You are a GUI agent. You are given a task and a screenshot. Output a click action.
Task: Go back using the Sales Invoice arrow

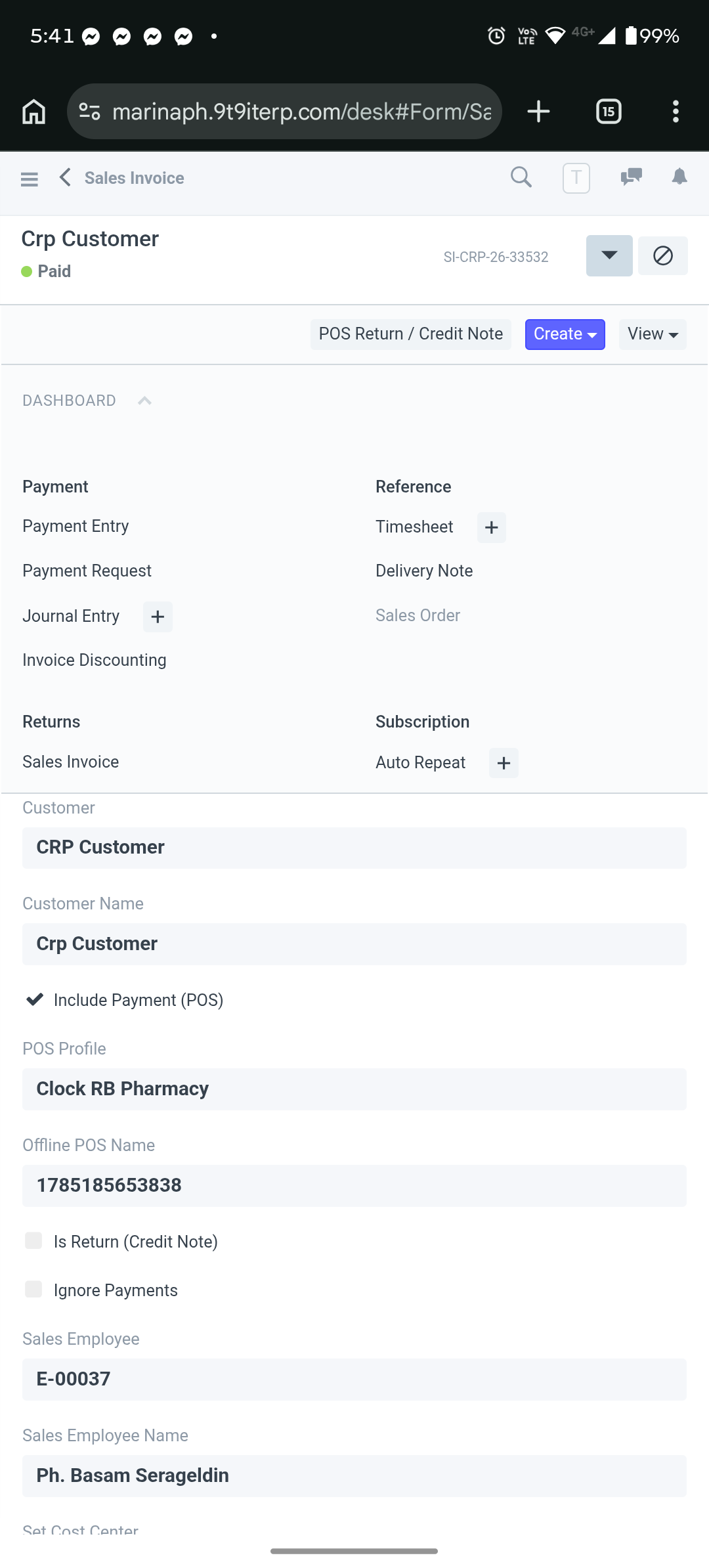point(65,177)
